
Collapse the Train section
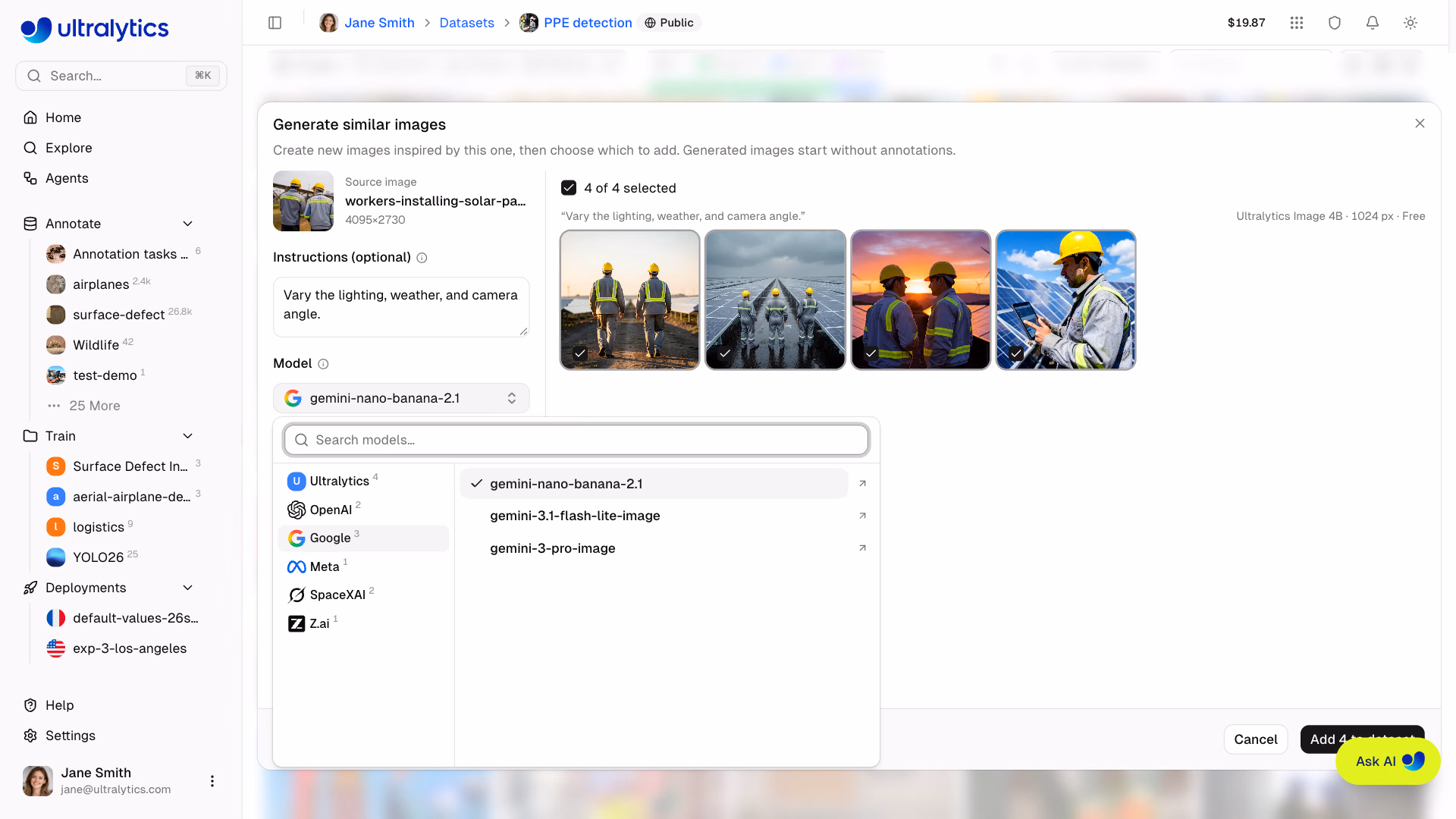tap(188, 436)
